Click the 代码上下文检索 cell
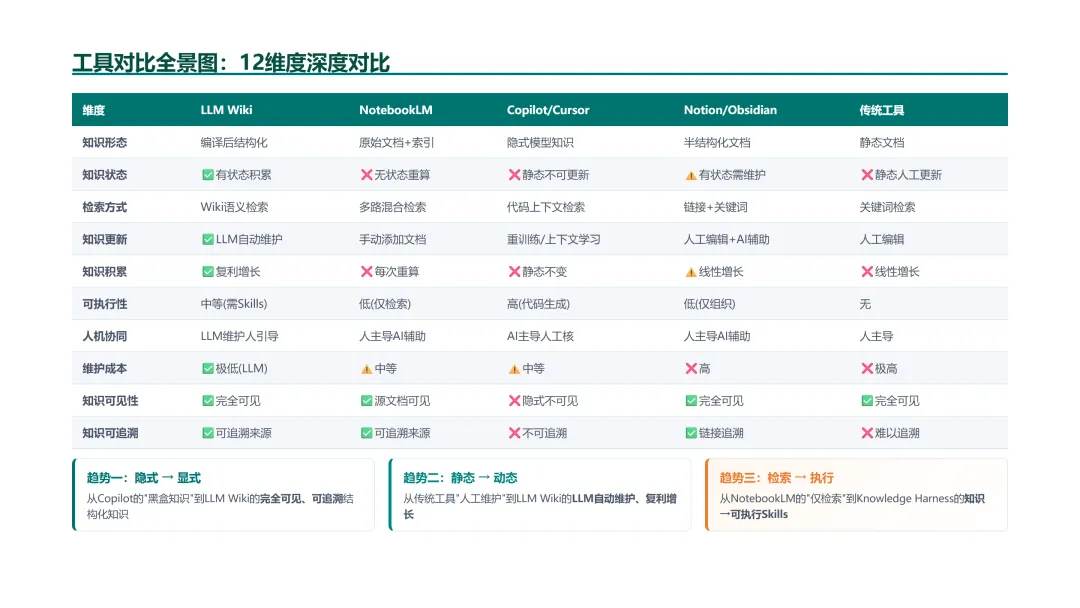The height and width of the screenshot is (608, 1080). point(546,207)
